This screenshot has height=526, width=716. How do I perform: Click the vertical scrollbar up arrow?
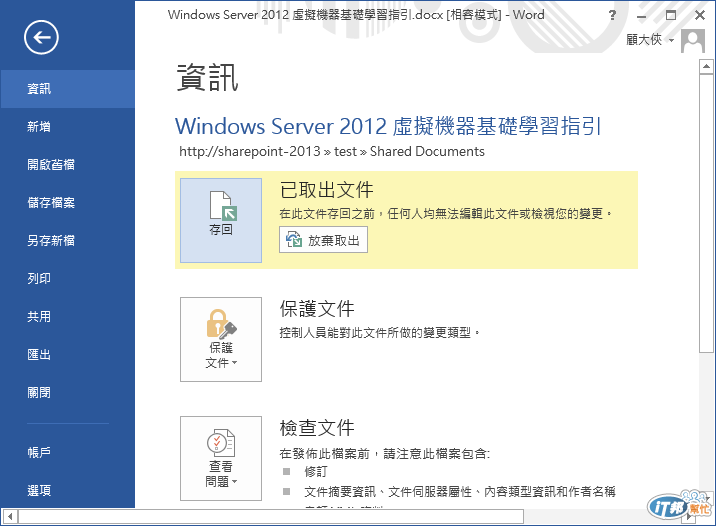pos(706,67)
